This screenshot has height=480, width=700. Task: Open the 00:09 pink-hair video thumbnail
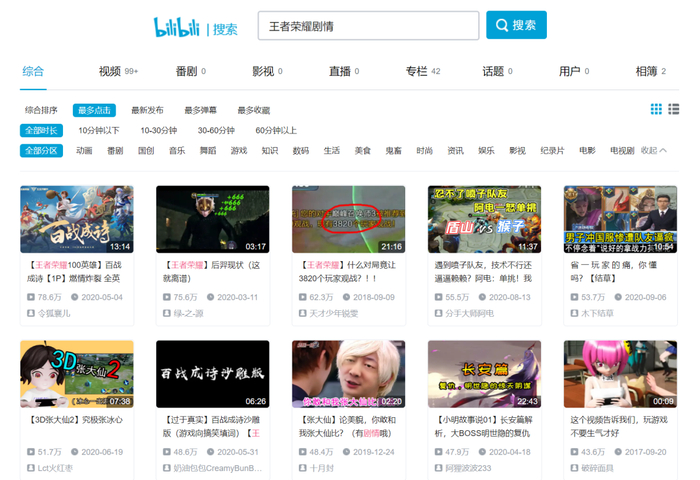tap(621, 374)
